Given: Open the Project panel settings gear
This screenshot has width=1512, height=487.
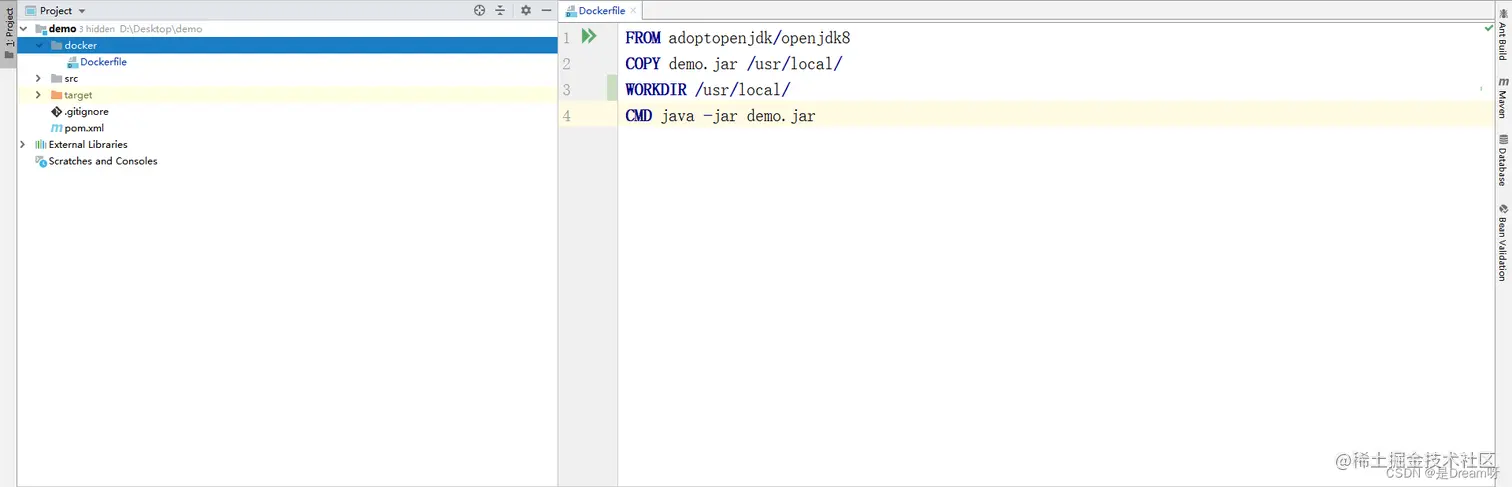Looking at the screenshot, I should click(526, 10).
